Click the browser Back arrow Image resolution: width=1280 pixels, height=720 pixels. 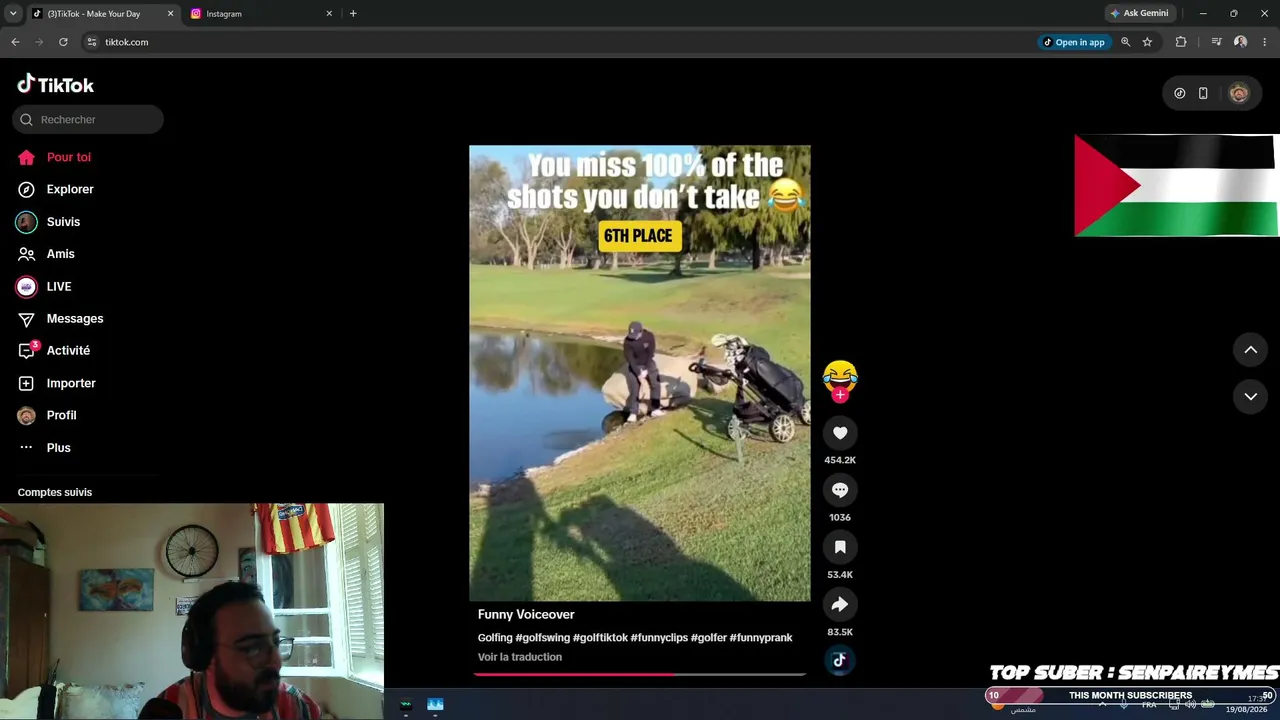coord(15,42)
